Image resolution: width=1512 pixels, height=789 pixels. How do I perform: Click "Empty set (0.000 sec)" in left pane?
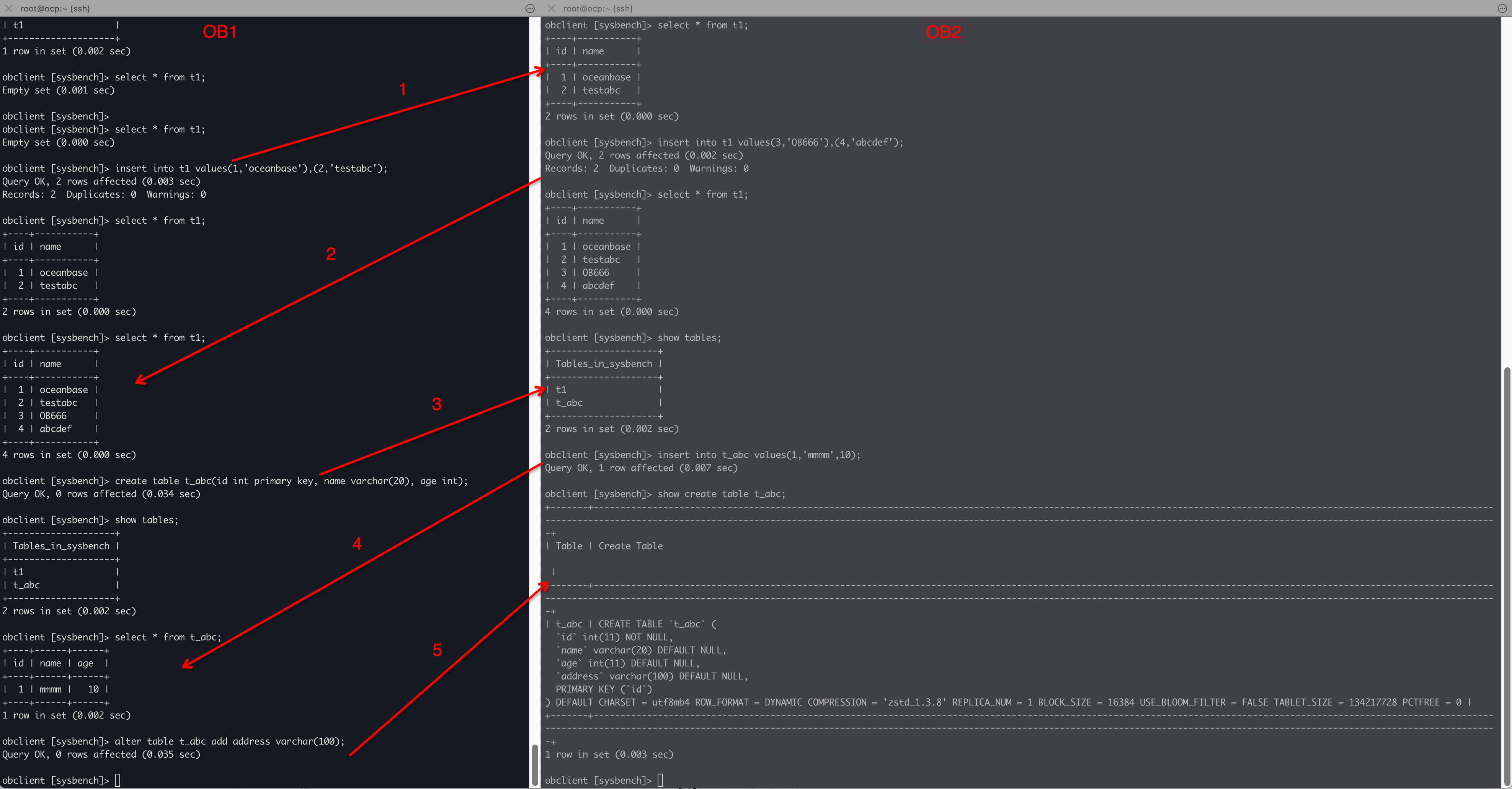(58, 142)
